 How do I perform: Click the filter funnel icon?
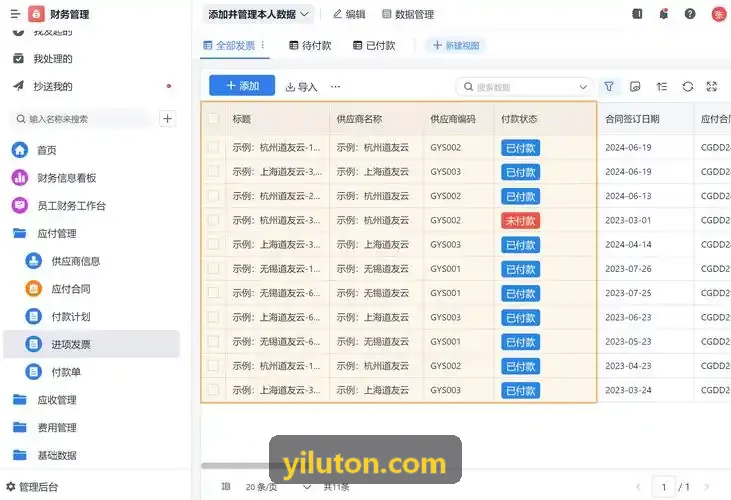(609, 86)
